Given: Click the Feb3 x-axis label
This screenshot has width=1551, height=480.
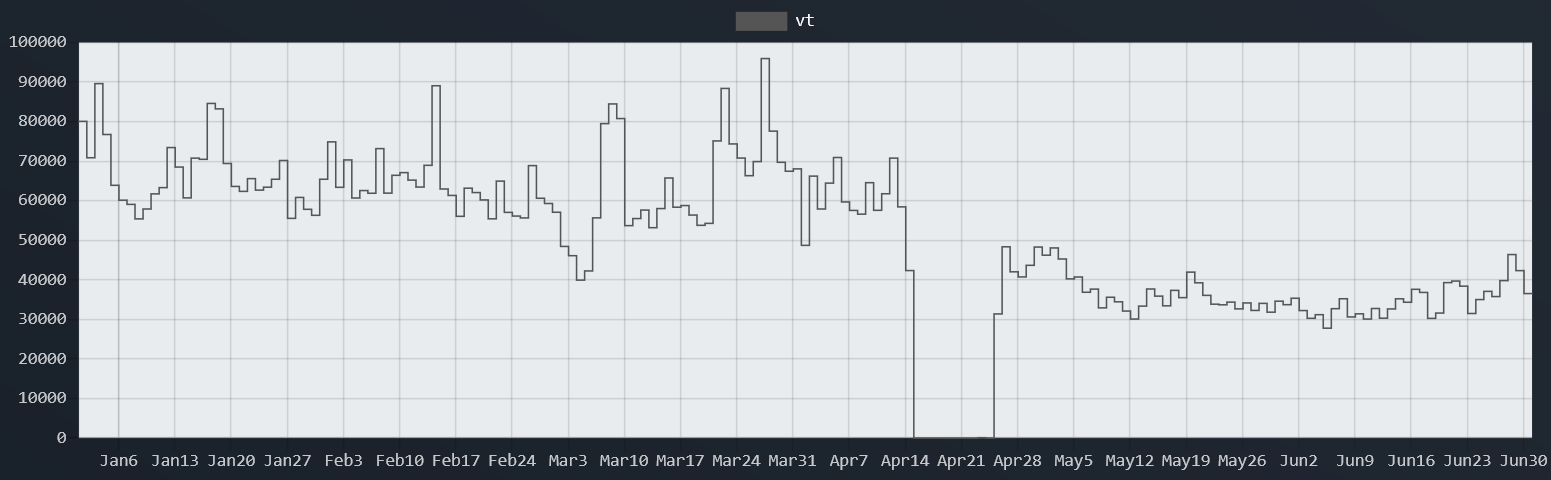Looking at the screenshot, I should pyautogui.click(x=343, y=461).
